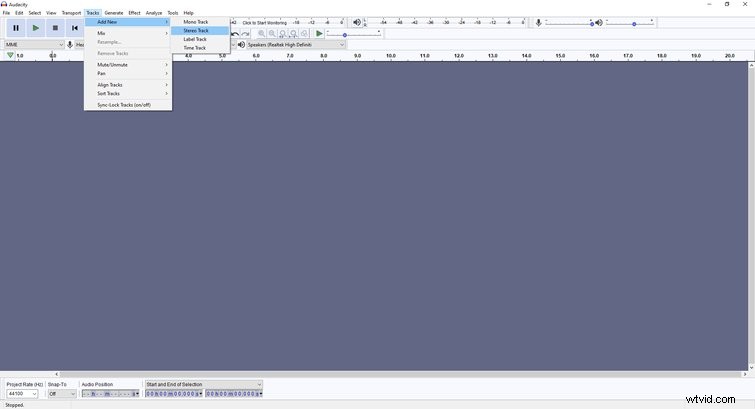This screenshot has height=409, width=755.
Task: Click the 10.0 mark on timeline ruler
Action: click(391, 56)
